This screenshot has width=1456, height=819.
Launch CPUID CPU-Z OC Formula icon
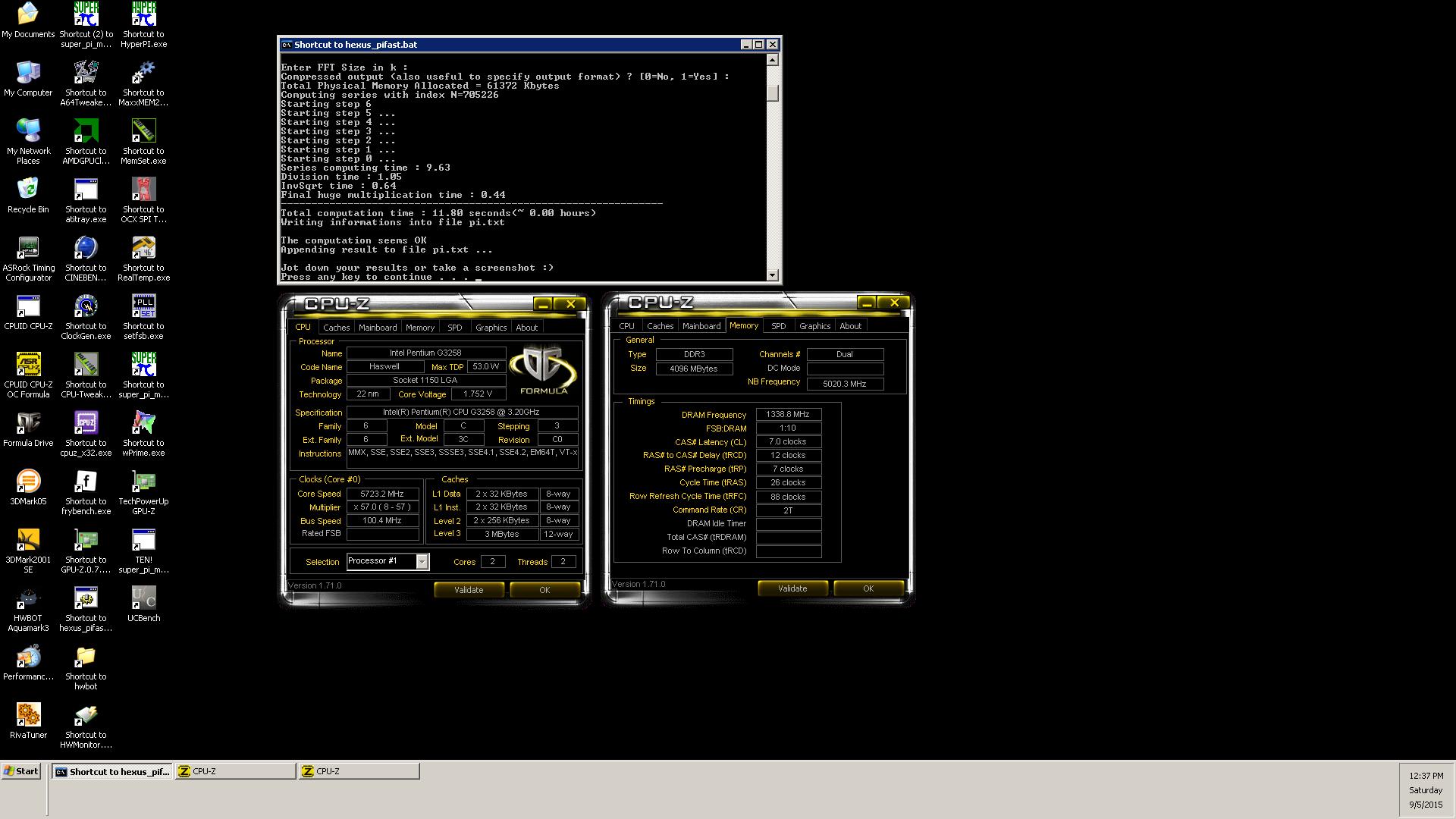(28, 376)
